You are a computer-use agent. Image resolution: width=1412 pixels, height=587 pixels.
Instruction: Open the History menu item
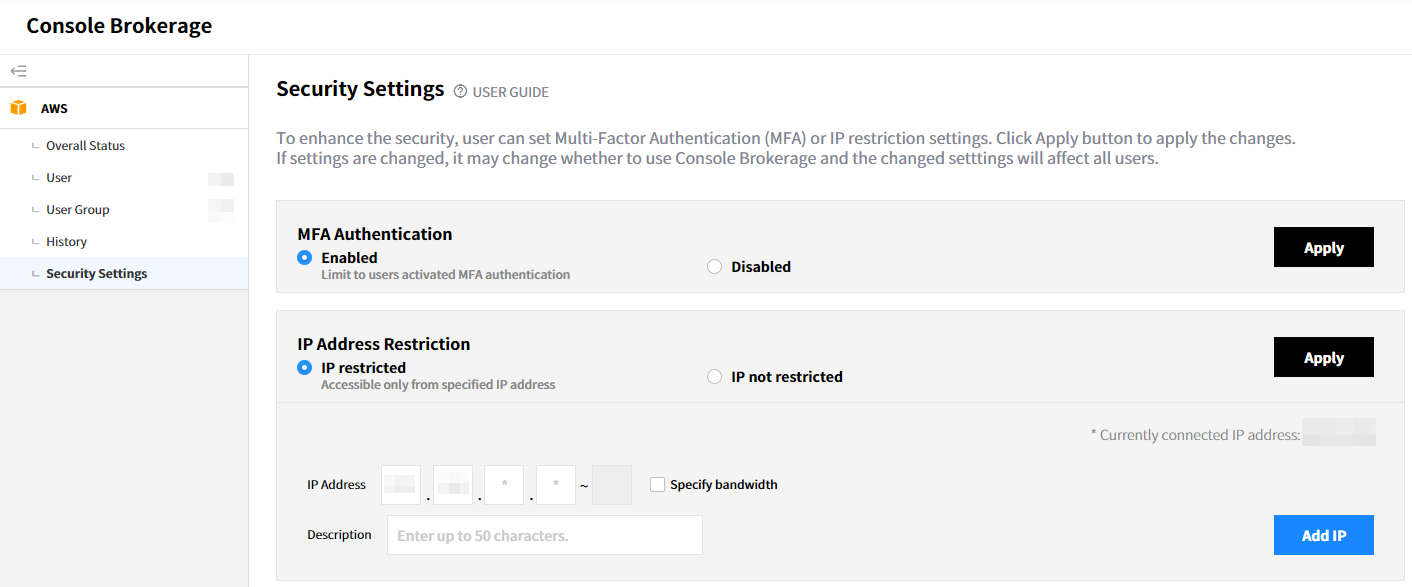[66, 242]
